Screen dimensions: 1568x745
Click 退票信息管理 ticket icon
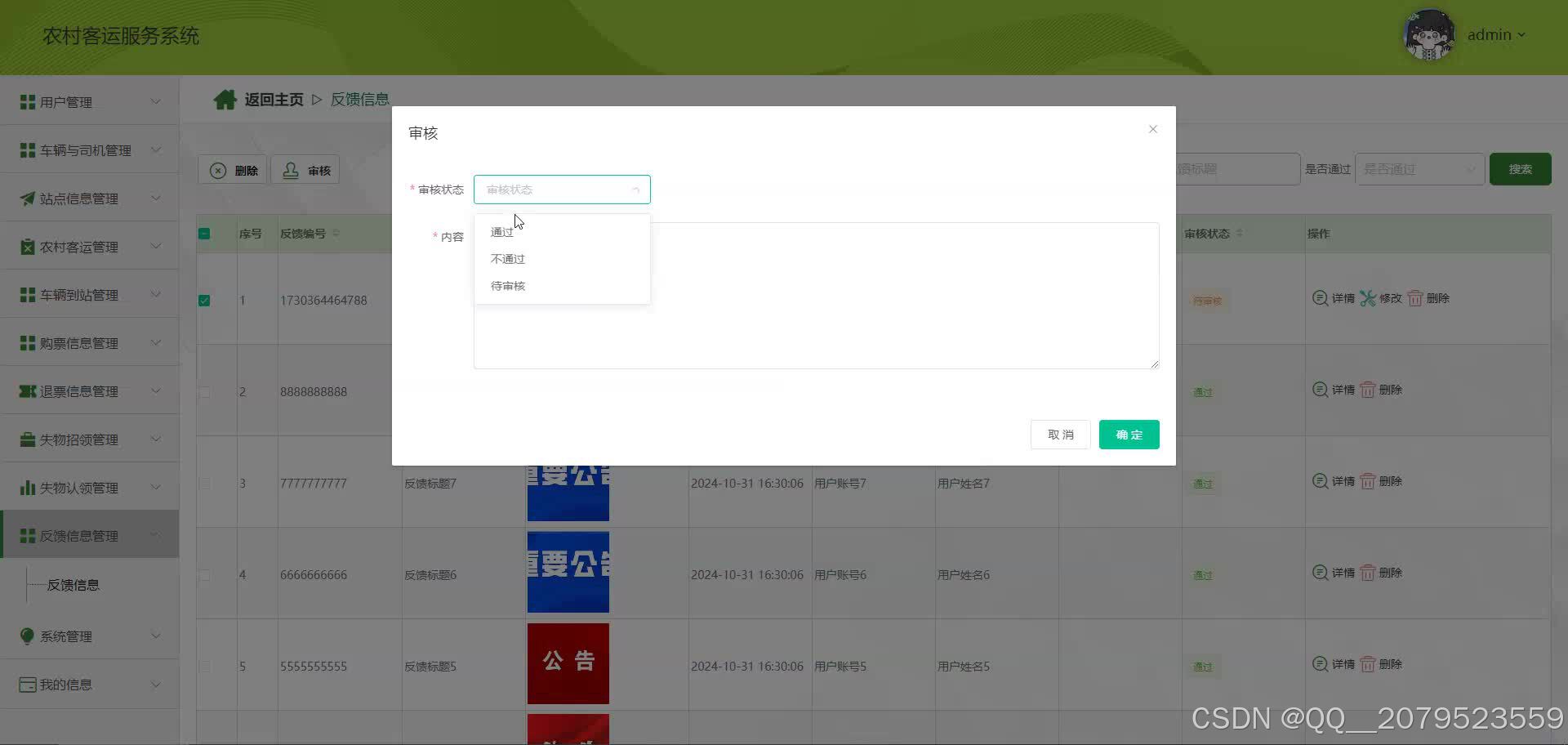coord(28,391)
